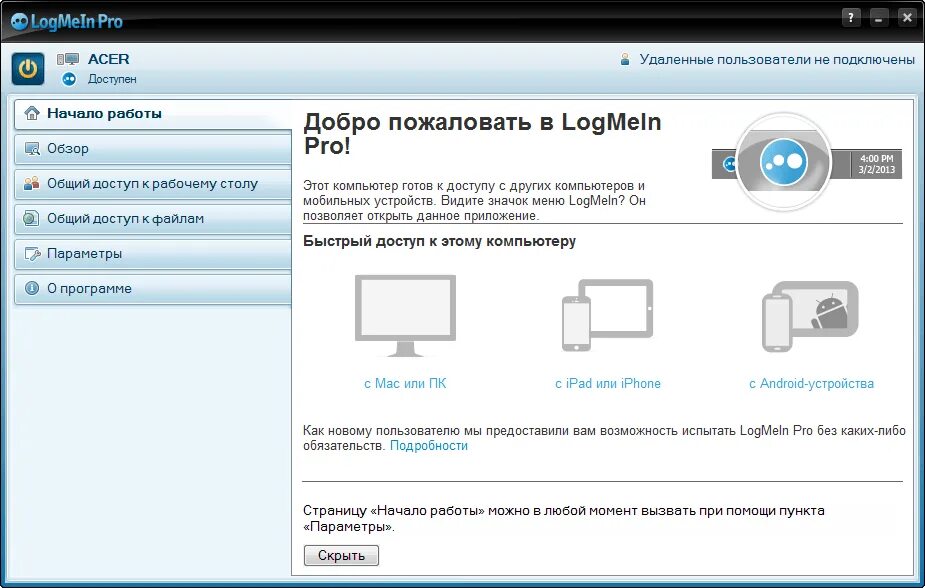Screen dimensions: 925x588
Task: Click the Скрыть button
Action: [341, 556]
